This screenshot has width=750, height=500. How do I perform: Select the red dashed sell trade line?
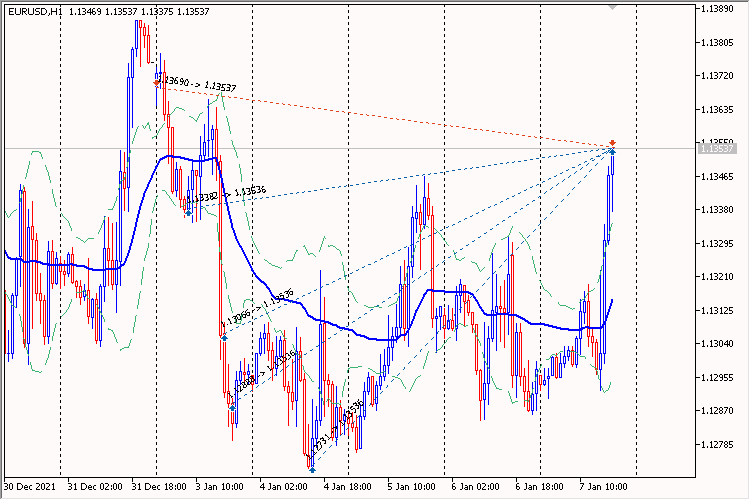click(385, 117)
